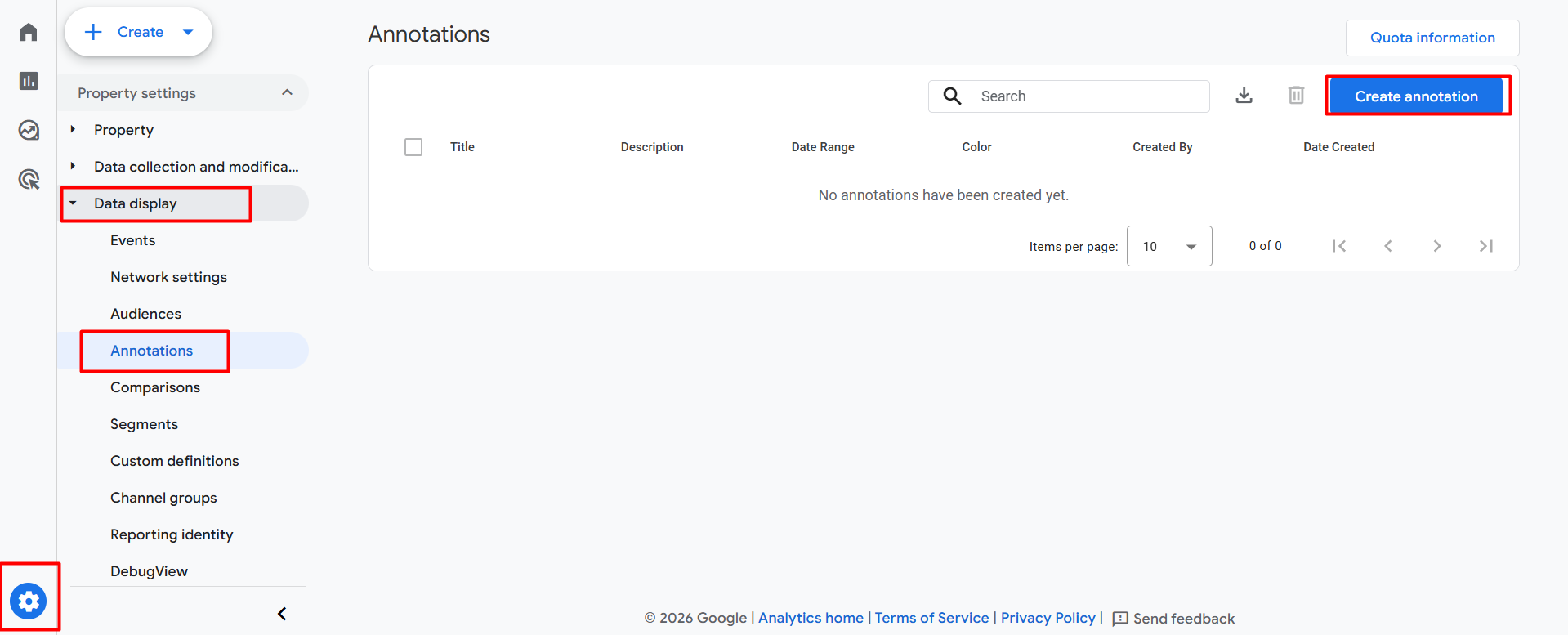Collapse sidebar with the left chevron icon
Viewport: 1568px width, 635px height.
point(282,614)
